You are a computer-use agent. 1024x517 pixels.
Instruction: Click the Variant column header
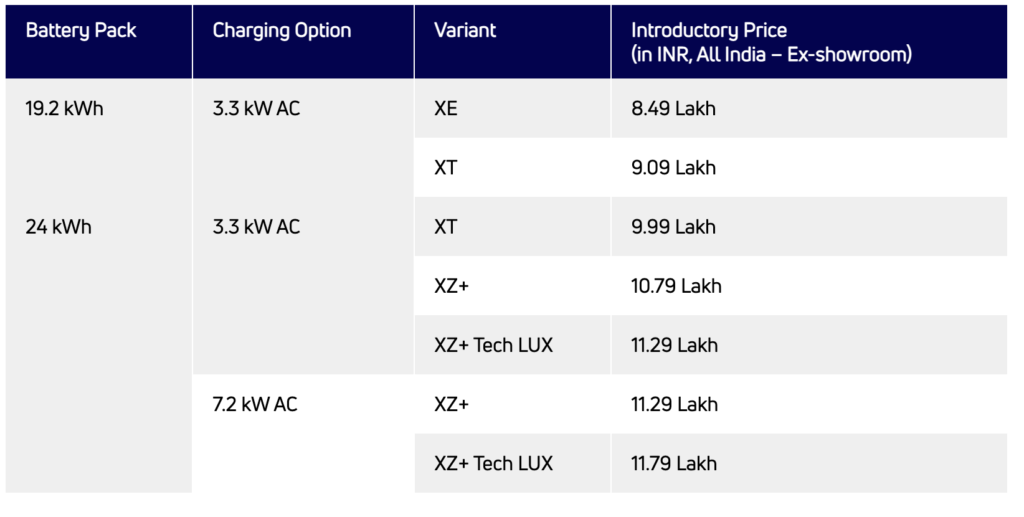coord(465,31)
